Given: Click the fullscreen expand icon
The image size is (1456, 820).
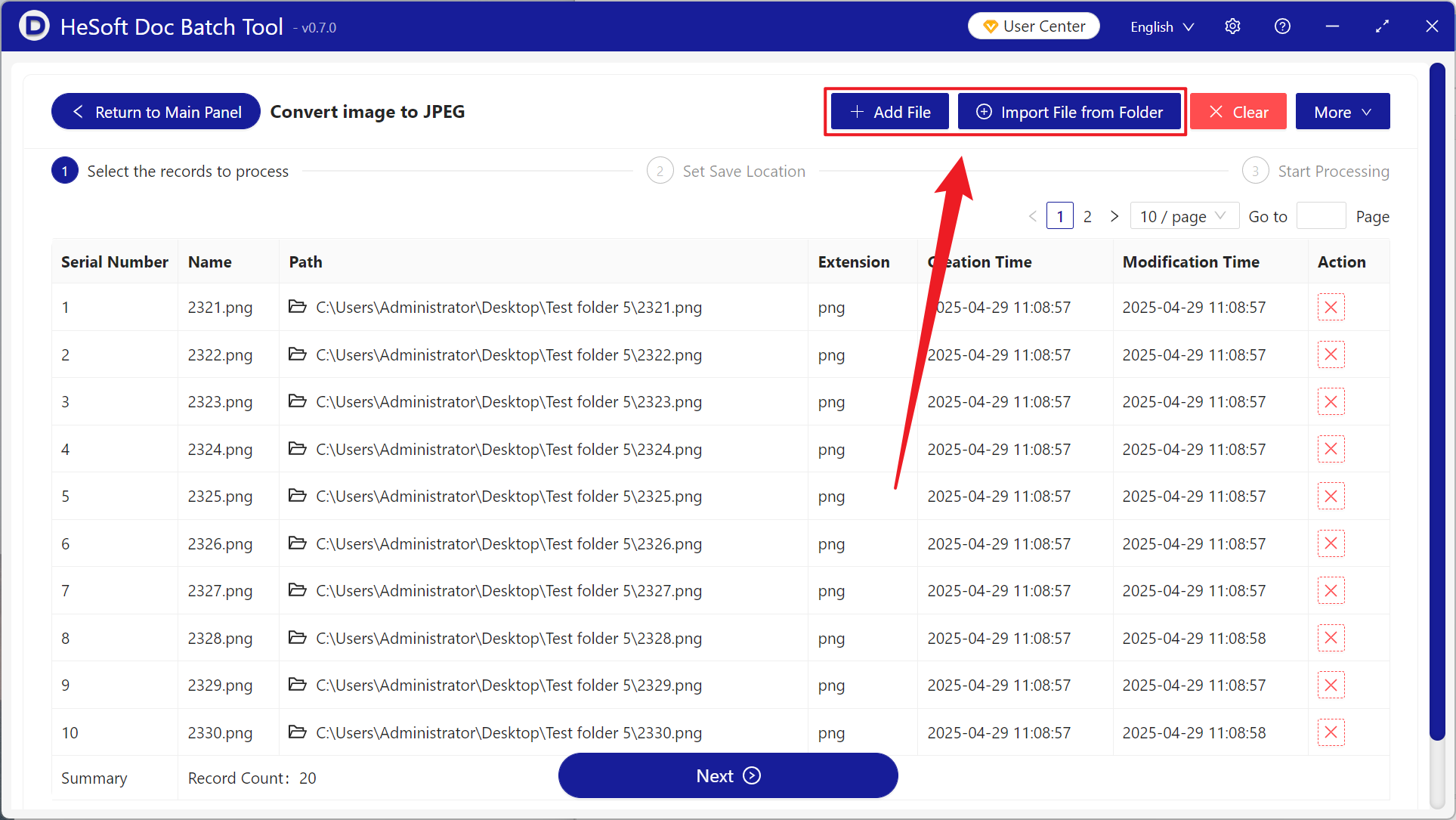Looking at the screenshot, I should [x=1382, y=26].
